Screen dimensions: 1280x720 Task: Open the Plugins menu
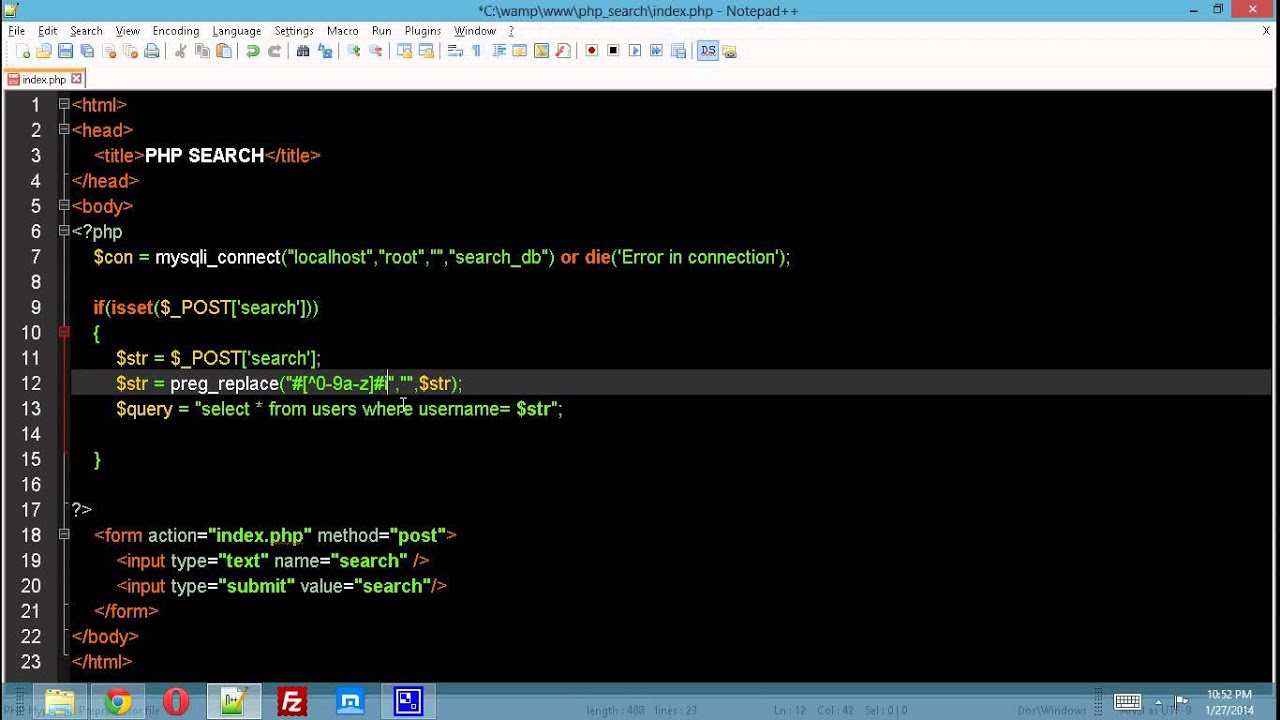[x=422, y=31]
